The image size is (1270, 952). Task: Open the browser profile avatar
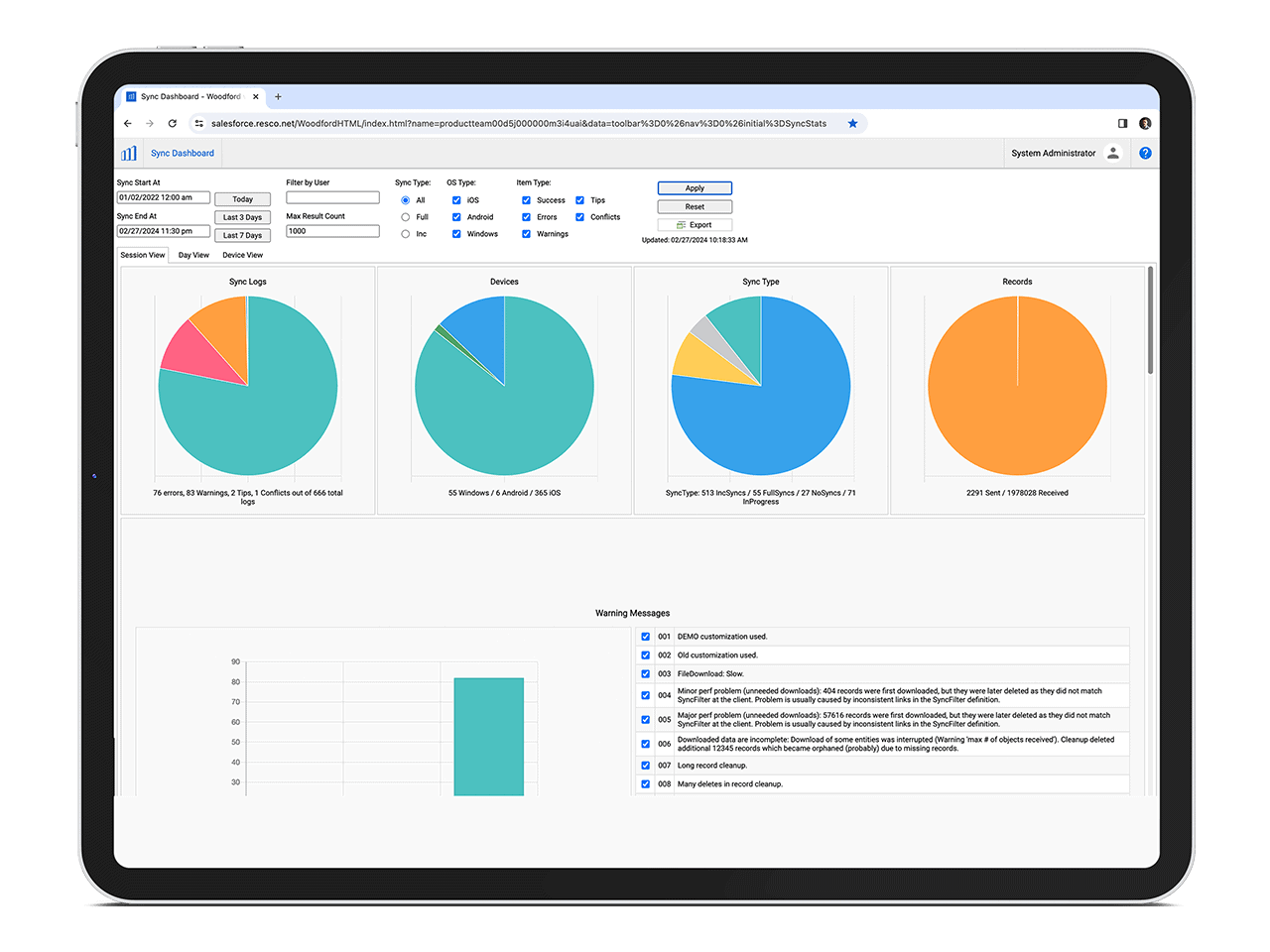(1145, 124)
